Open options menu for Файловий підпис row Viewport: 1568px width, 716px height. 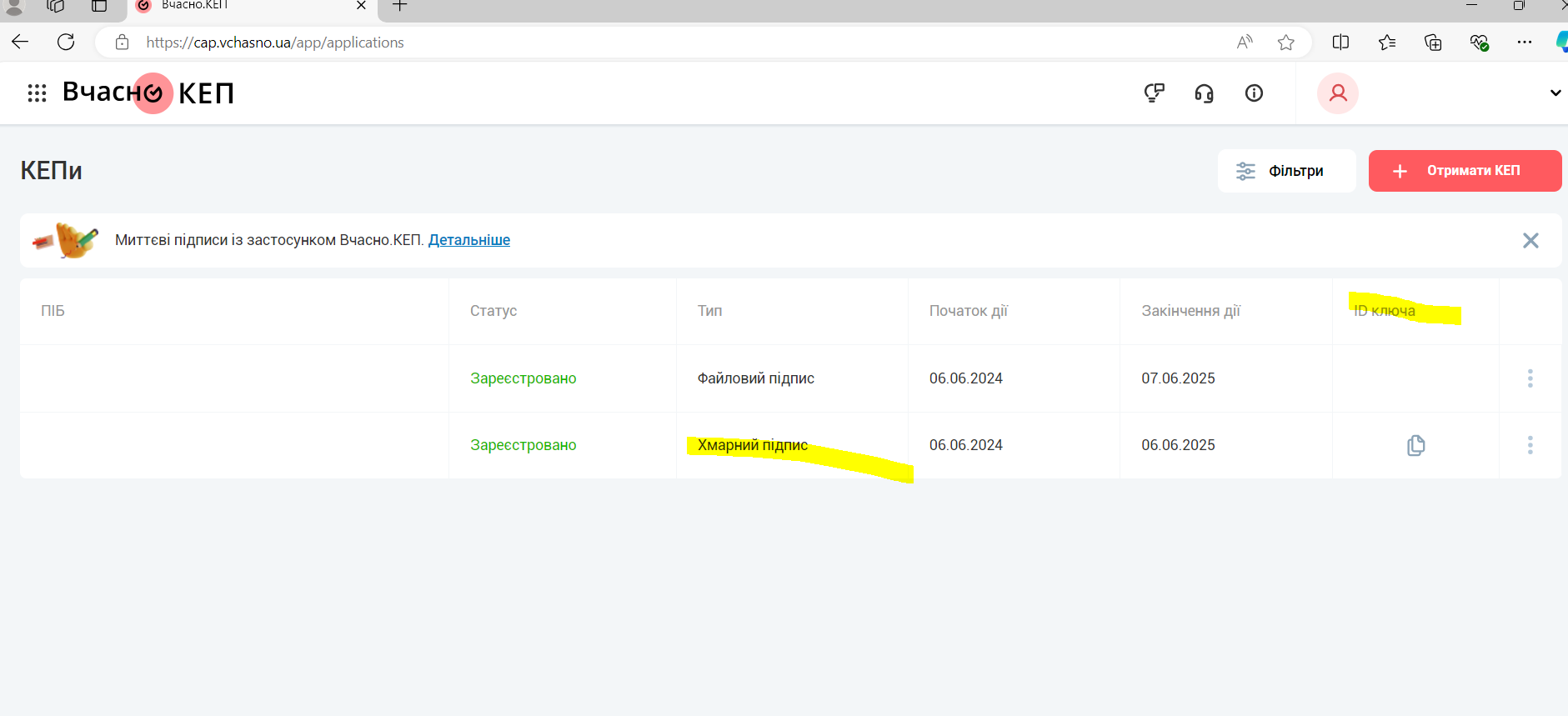(1530, 378)
